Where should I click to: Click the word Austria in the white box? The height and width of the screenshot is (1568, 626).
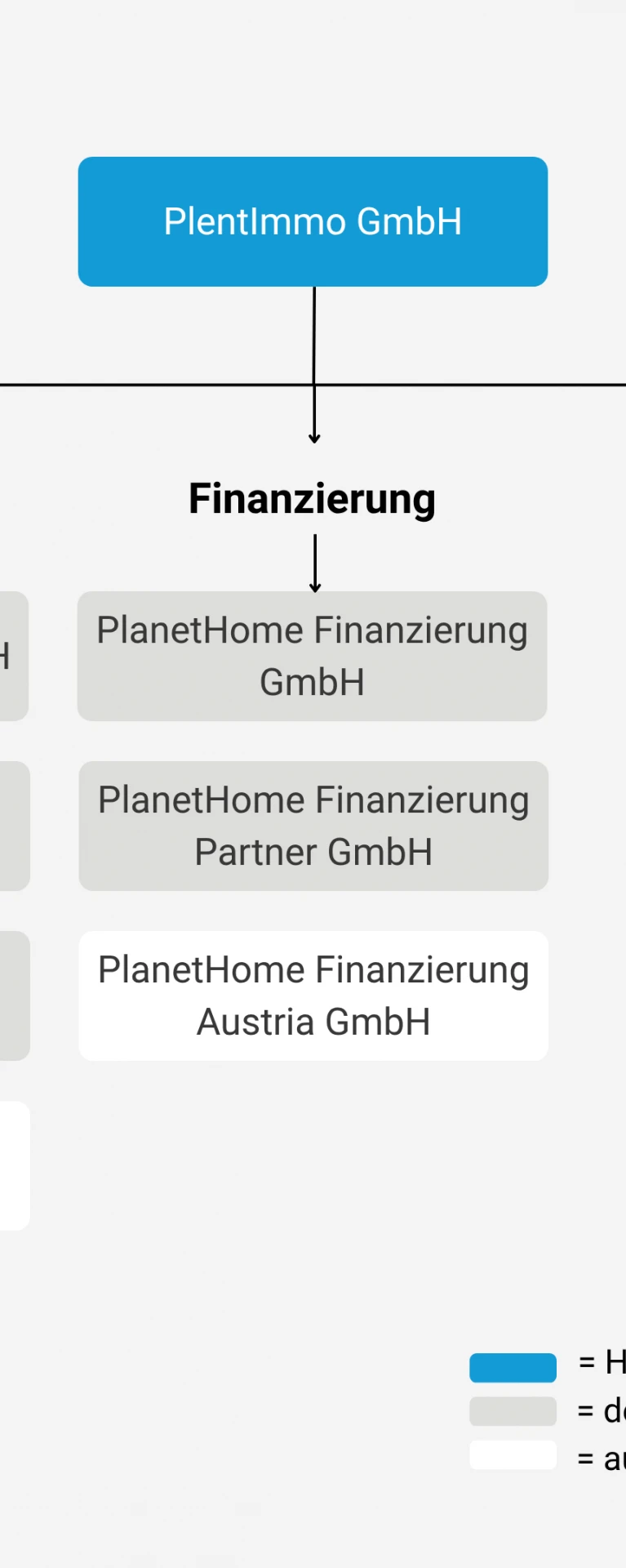pyautogui.click(x=256, y=1022)
